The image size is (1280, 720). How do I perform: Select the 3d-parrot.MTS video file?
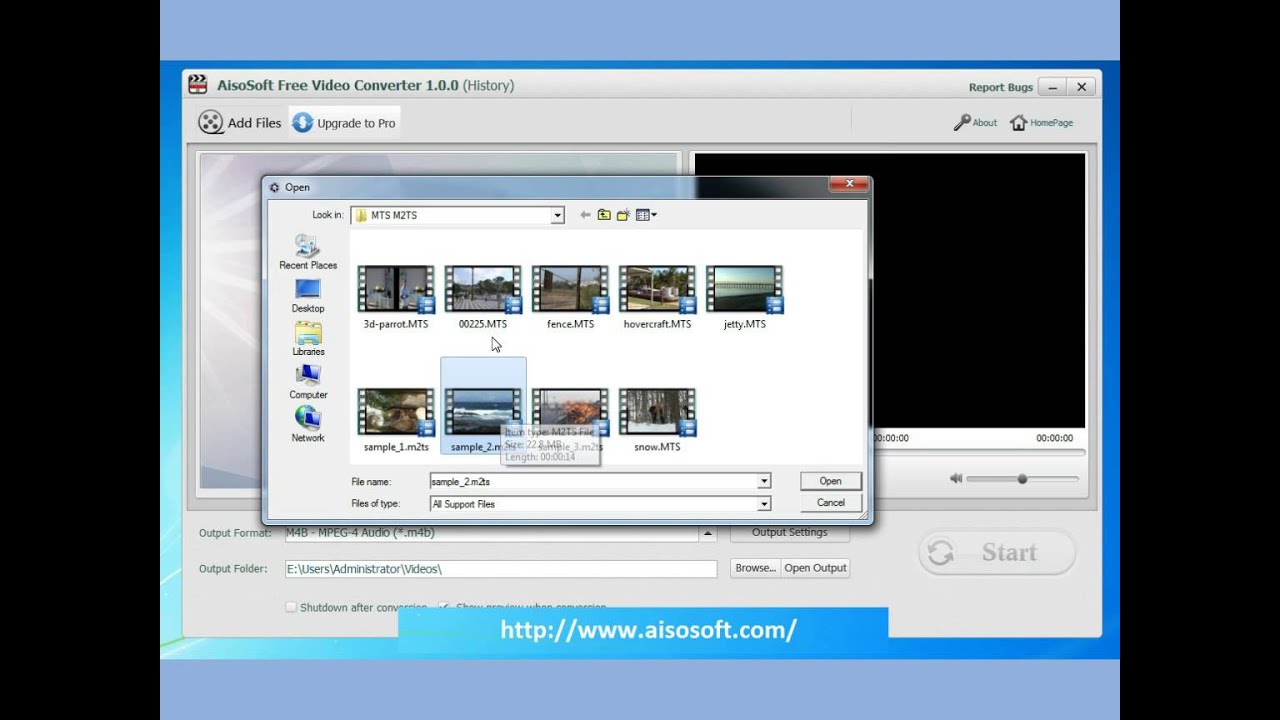[396, 297]
